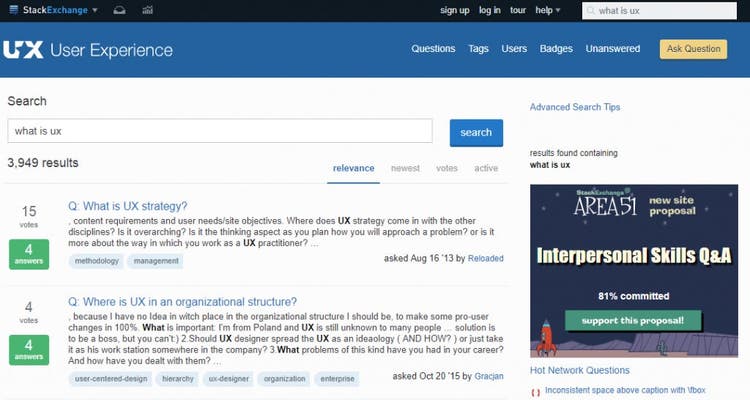Image resolution: width=750 pixels, height=400 pixels.
Task: Click the TeX site icon beside hot question
Action: pos(536,392)
